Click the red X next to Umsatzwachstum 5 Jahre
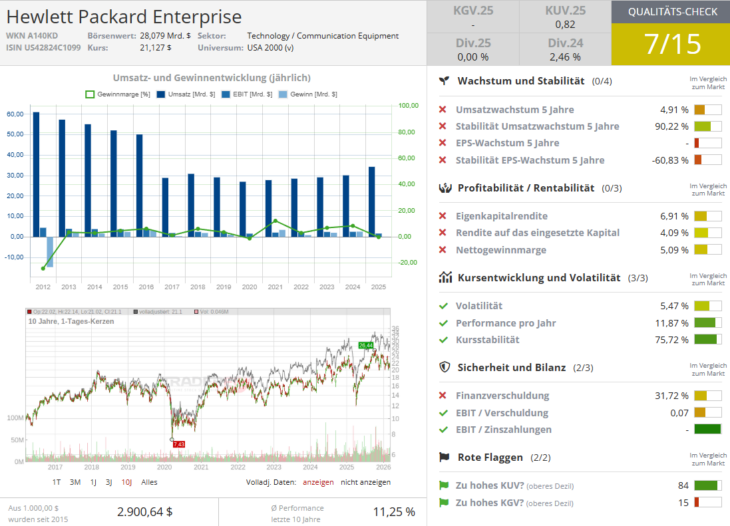The width and height of the screenshot is (730, 526). (443, 109)
